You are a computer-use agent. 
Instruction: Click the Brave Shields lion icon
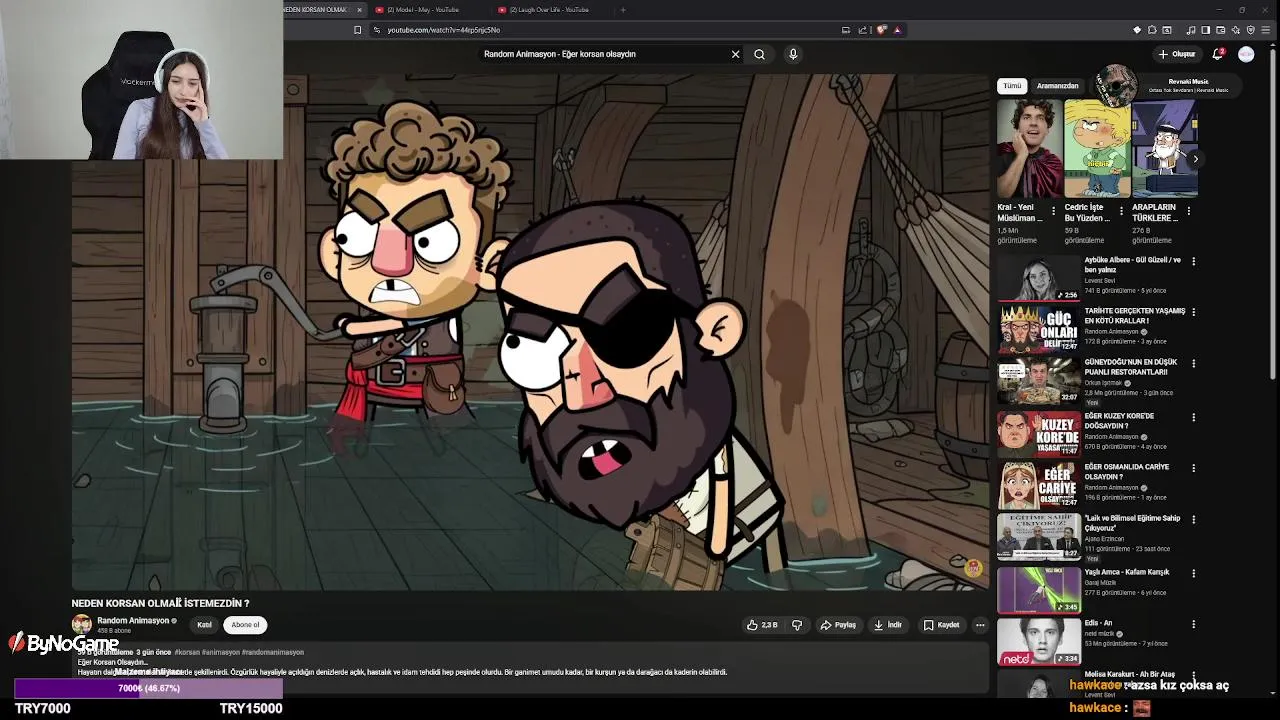(881, 30)
